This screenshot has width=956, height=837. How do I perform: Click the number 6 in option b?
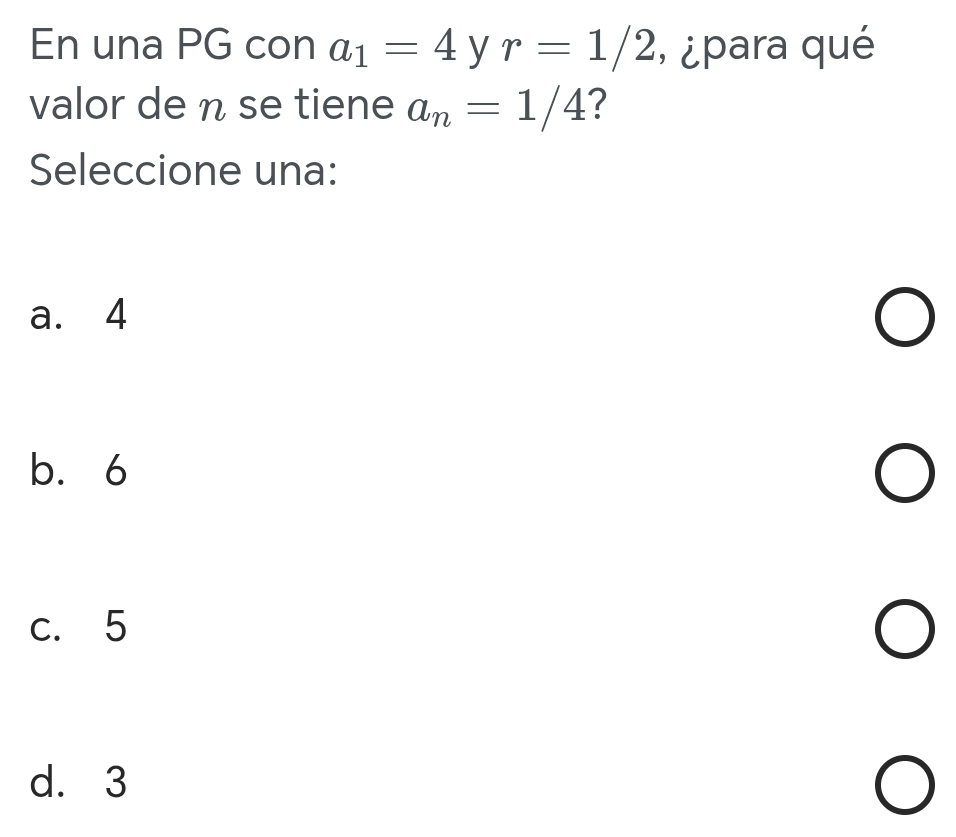pos(116,472)
